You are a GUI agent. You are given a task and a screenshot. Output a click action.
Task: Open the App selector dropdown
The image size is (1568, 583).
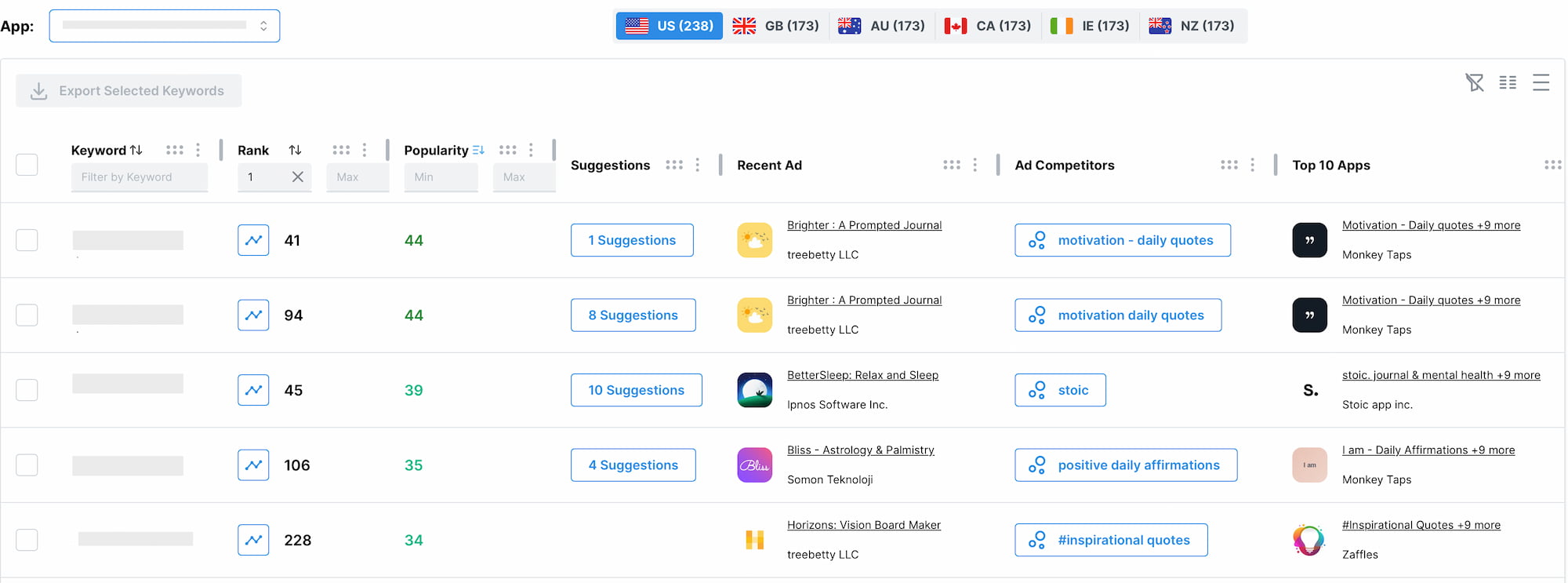point(165,26)
